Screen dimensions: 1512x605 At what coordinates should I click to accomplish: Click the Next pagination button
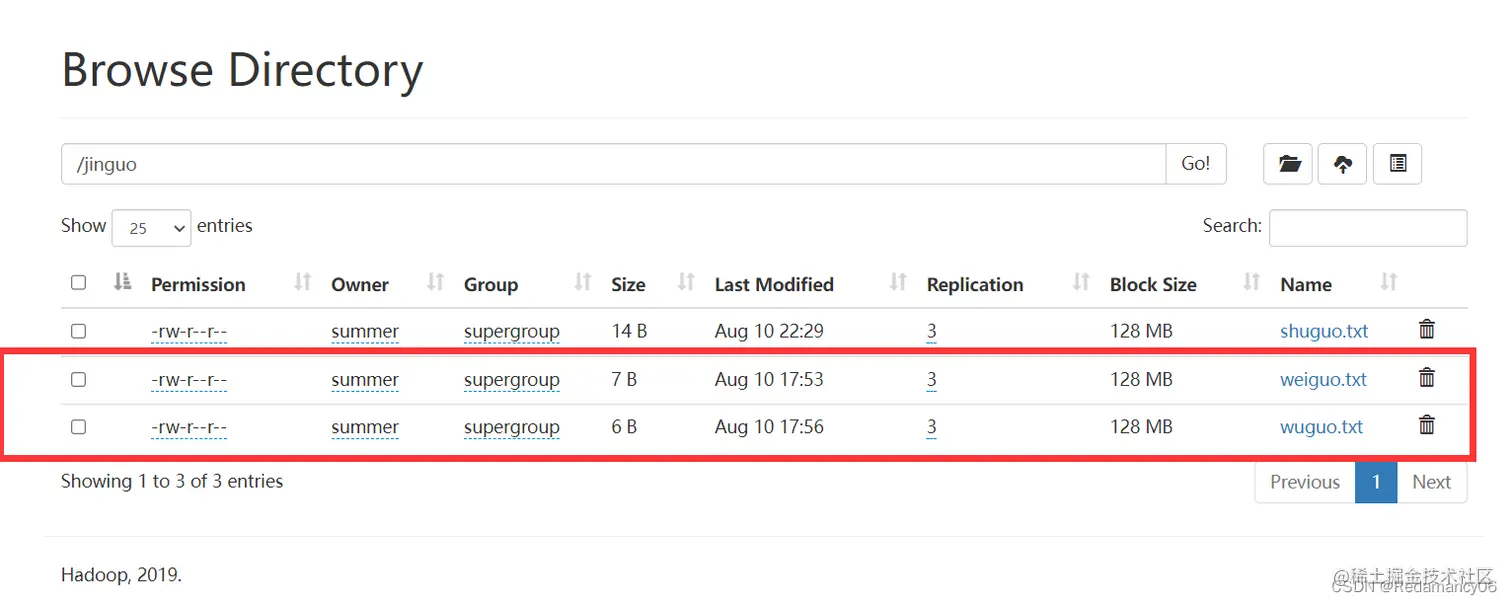click(1431, 482)
